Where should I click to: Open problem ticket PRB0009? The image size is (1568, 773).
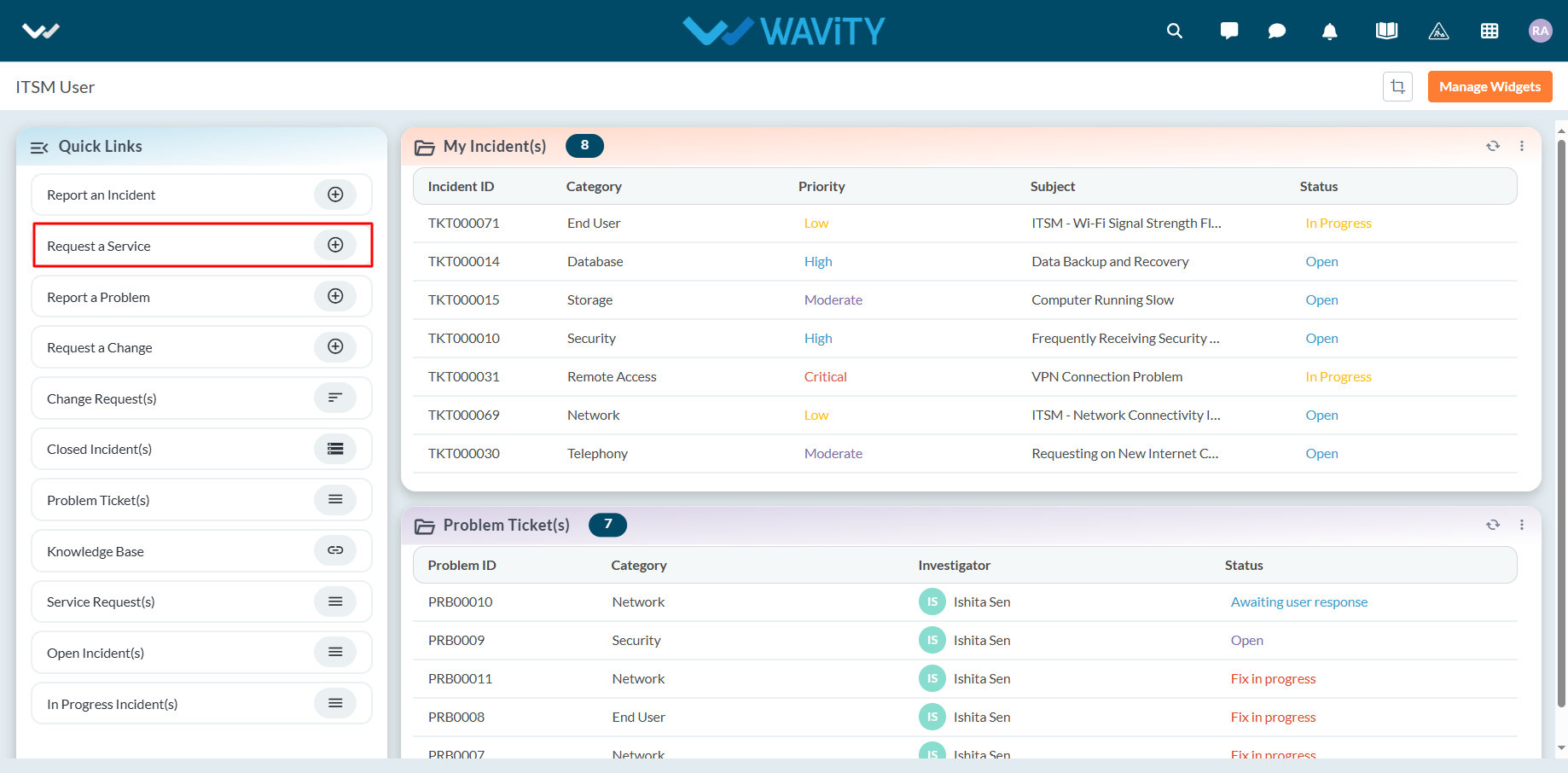click(456, 640)
